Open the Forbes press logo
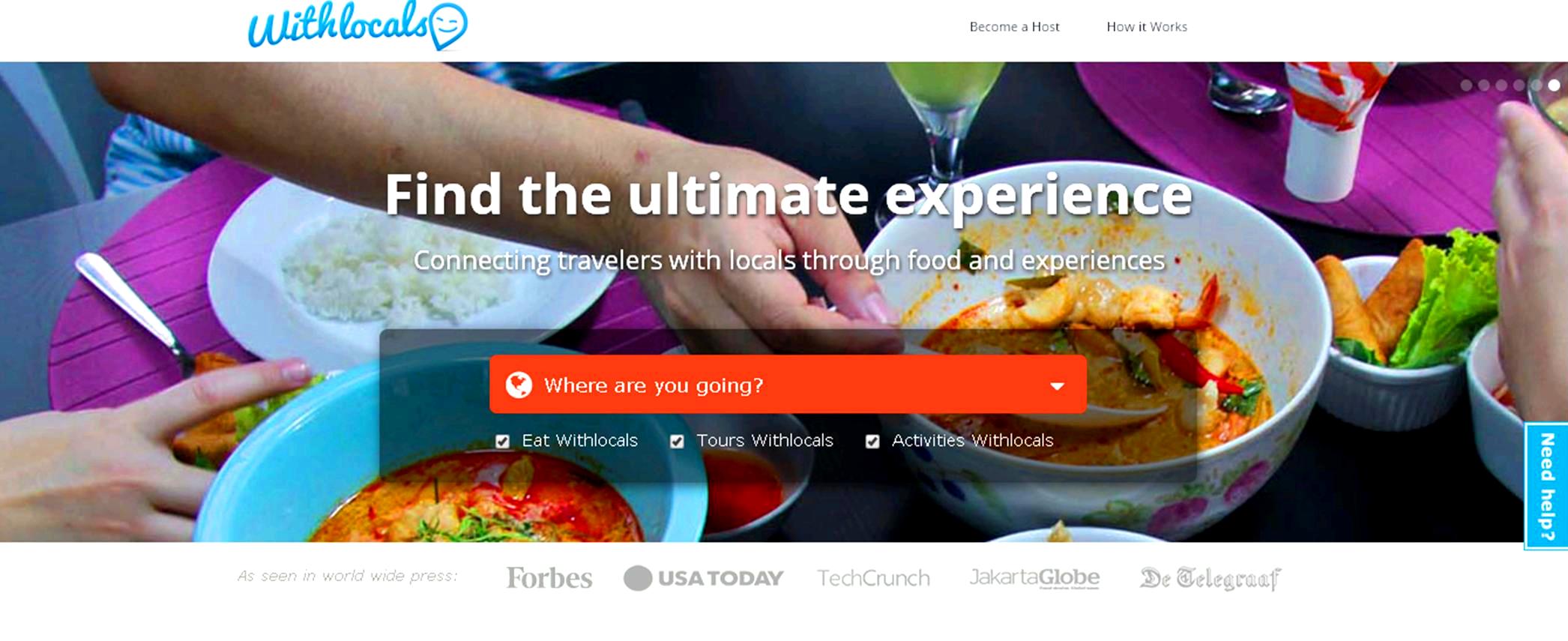The height and width of the screenshot is (641, 1568). pos(549,578)
